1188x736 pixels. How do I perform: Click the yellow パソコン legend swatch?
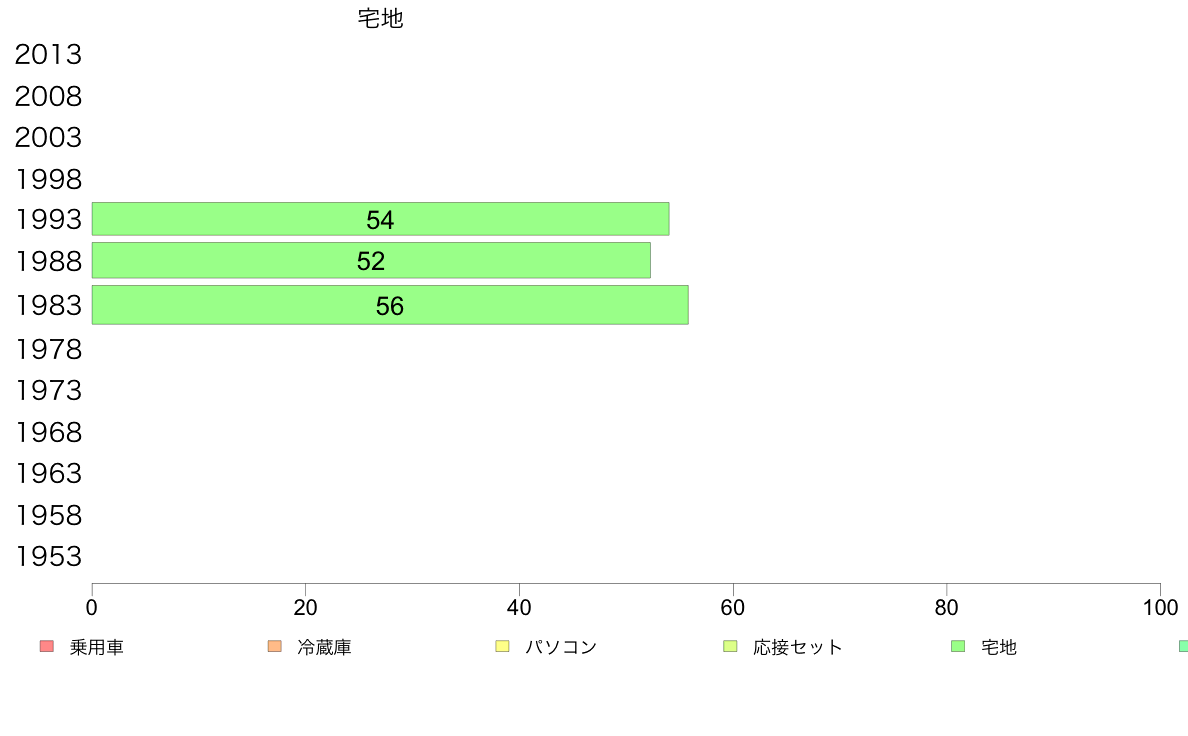pos(502,646)
